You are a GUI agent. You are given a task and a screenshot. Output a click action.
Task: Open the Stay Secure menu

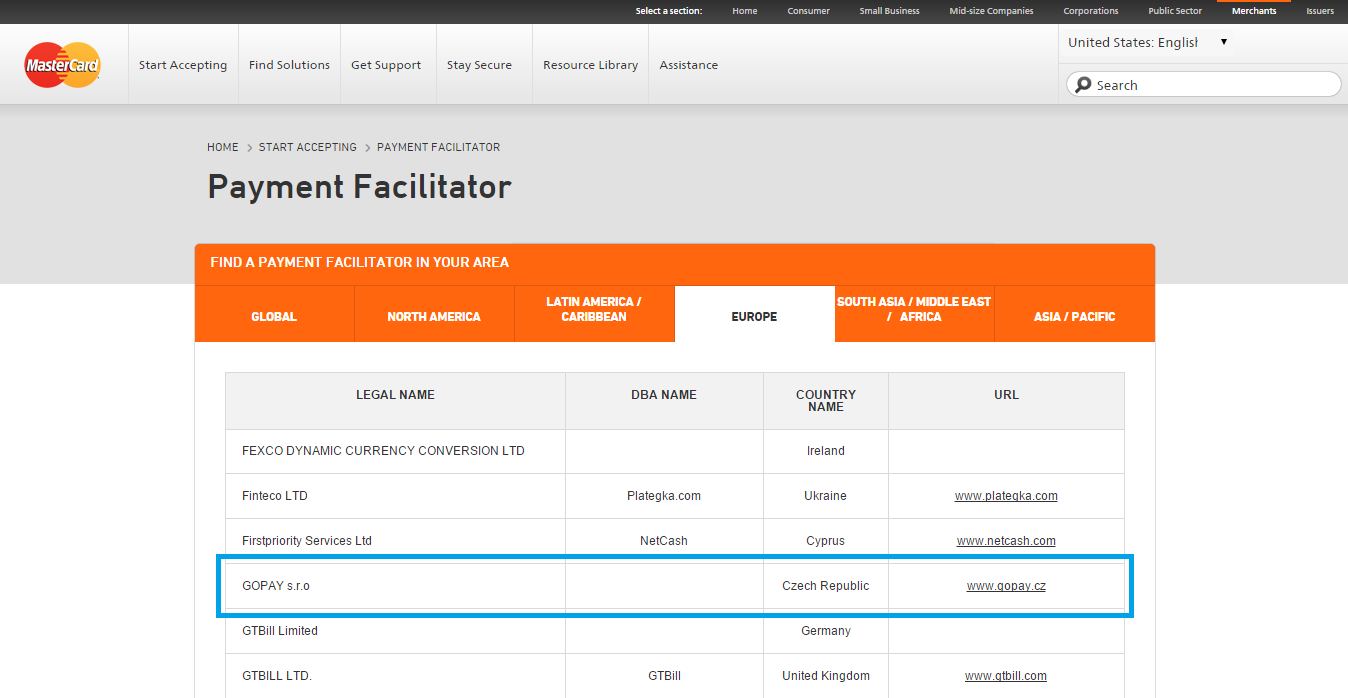click(x=479, y=65)
